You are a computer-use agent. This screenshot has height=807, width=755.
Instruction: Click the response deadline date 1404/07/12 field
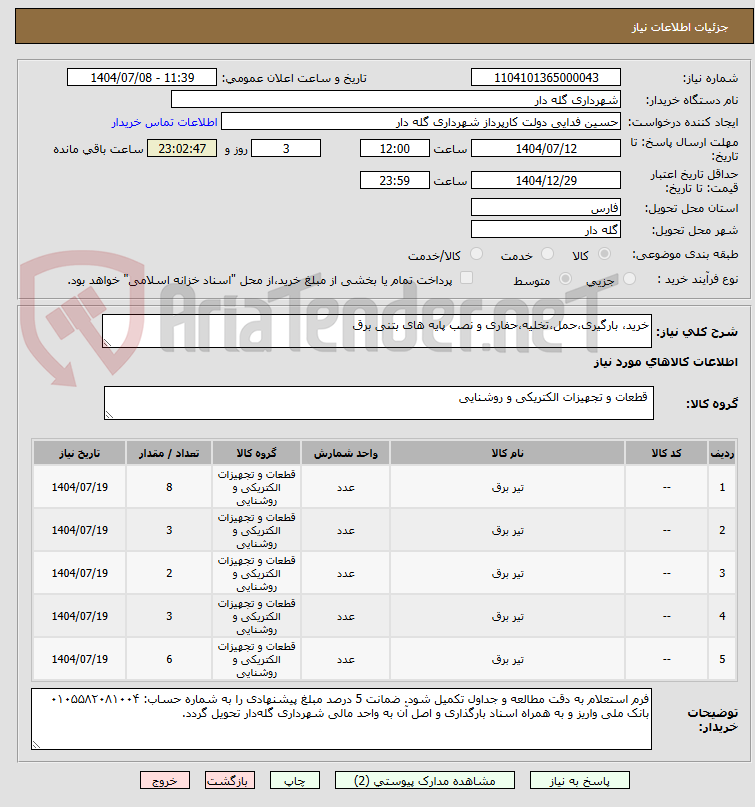tap(546, 149)
